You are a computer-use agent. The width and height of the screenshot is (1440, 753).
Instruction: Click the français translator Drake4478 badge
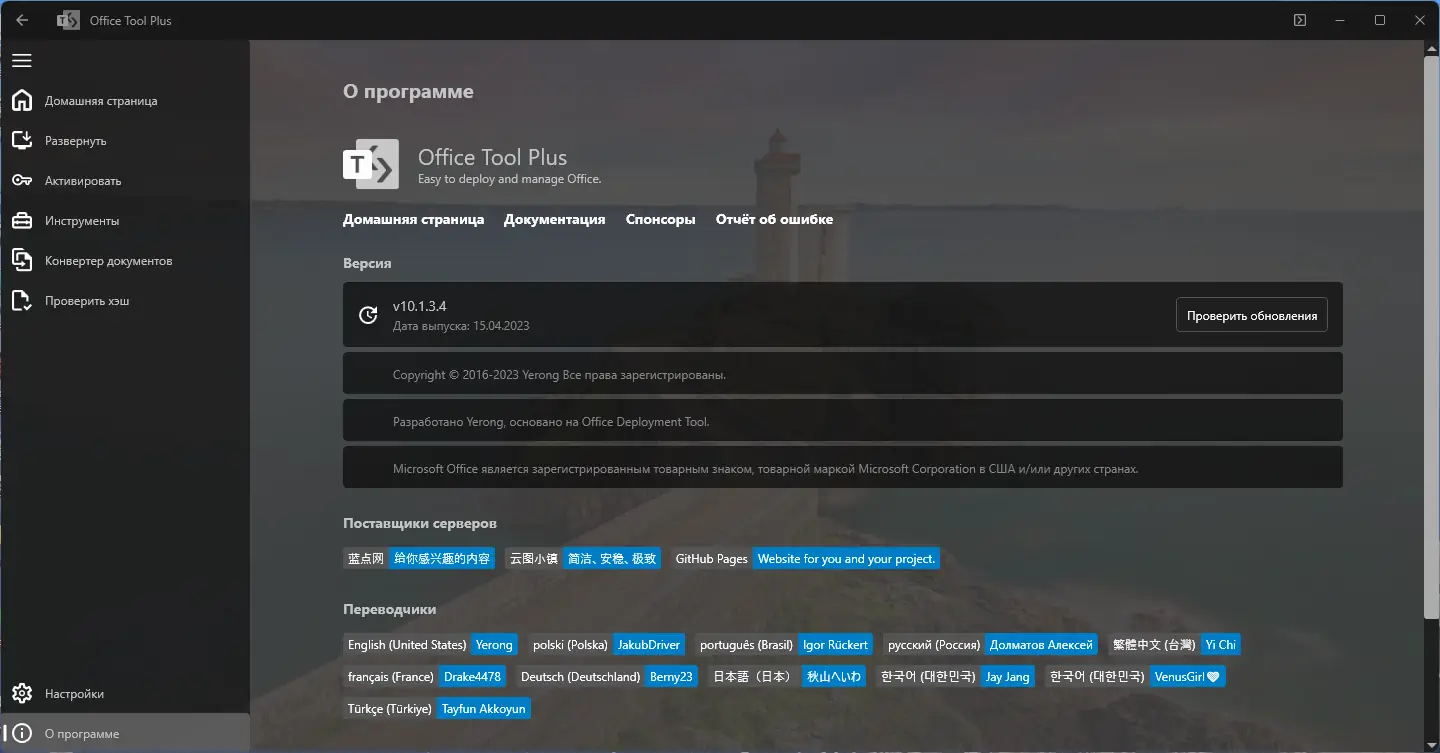[425, 677]
